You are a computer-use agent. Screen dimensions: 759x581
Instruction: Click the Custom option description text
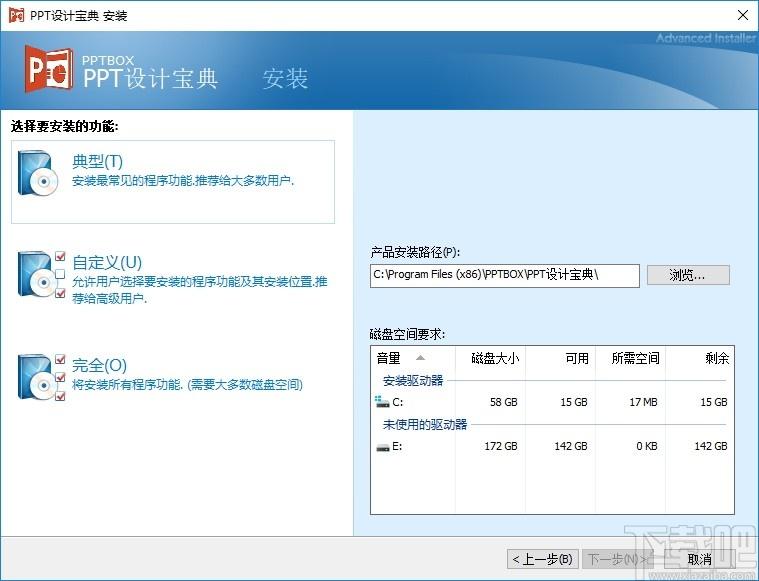click(199, 290)
